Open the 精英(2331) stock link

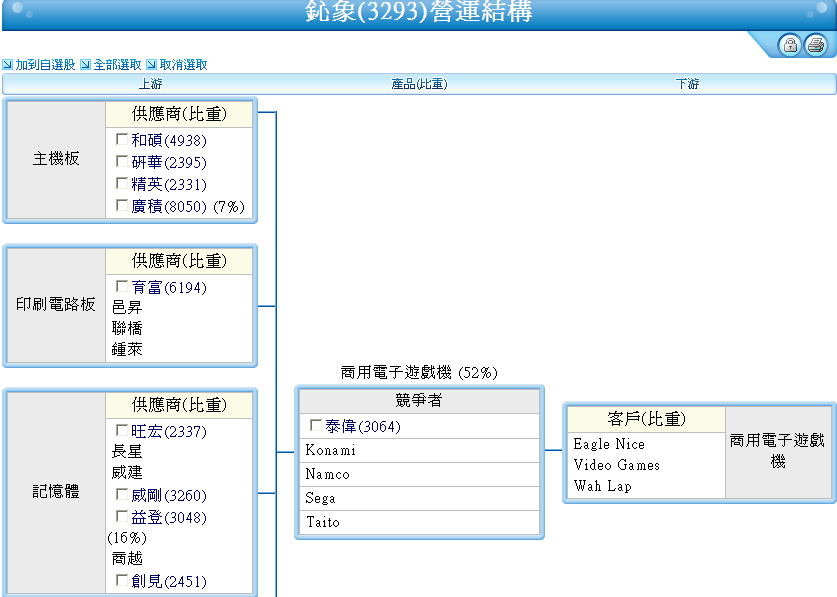pyautogui.click(x=169, y=185)
